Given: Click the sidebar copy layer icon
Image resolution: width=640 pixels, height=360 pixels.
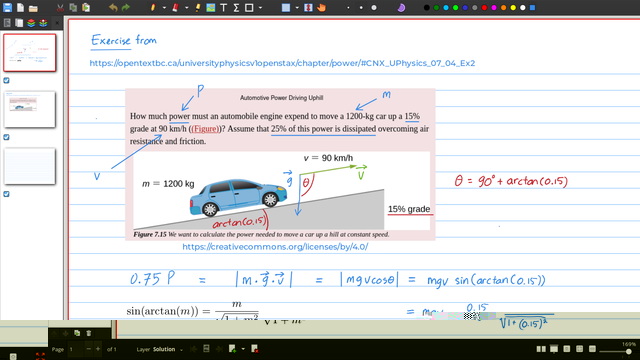Looking at the screenshot, I should click(77, 333).
